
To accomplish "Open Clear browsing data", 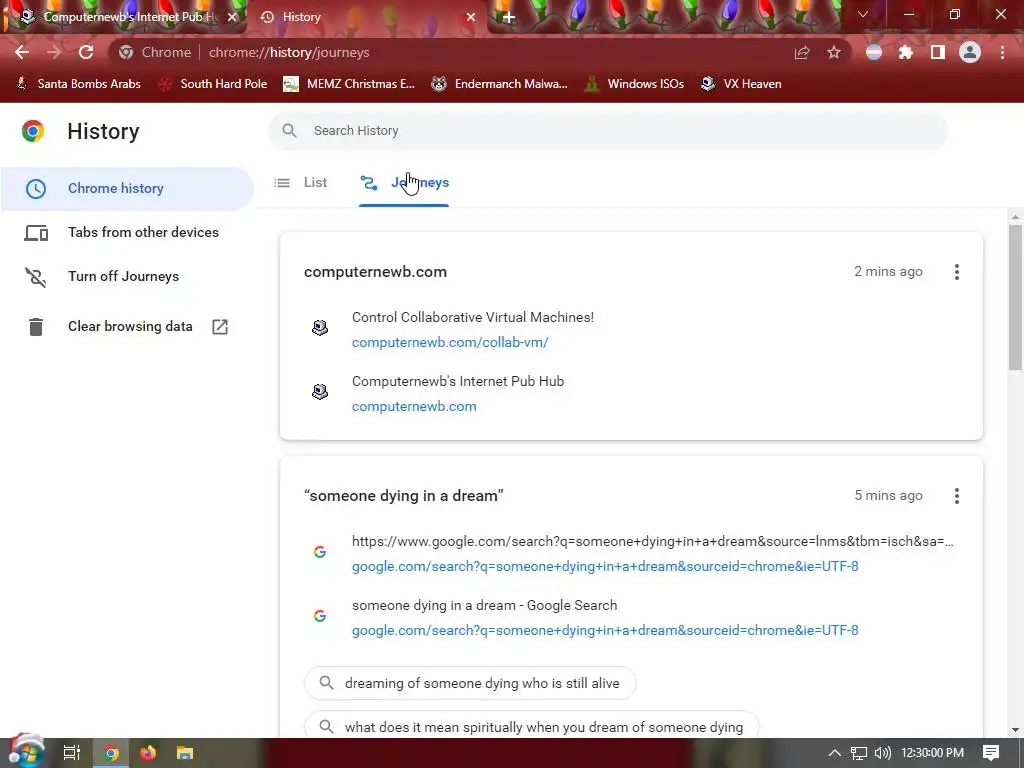I will 127,327.
